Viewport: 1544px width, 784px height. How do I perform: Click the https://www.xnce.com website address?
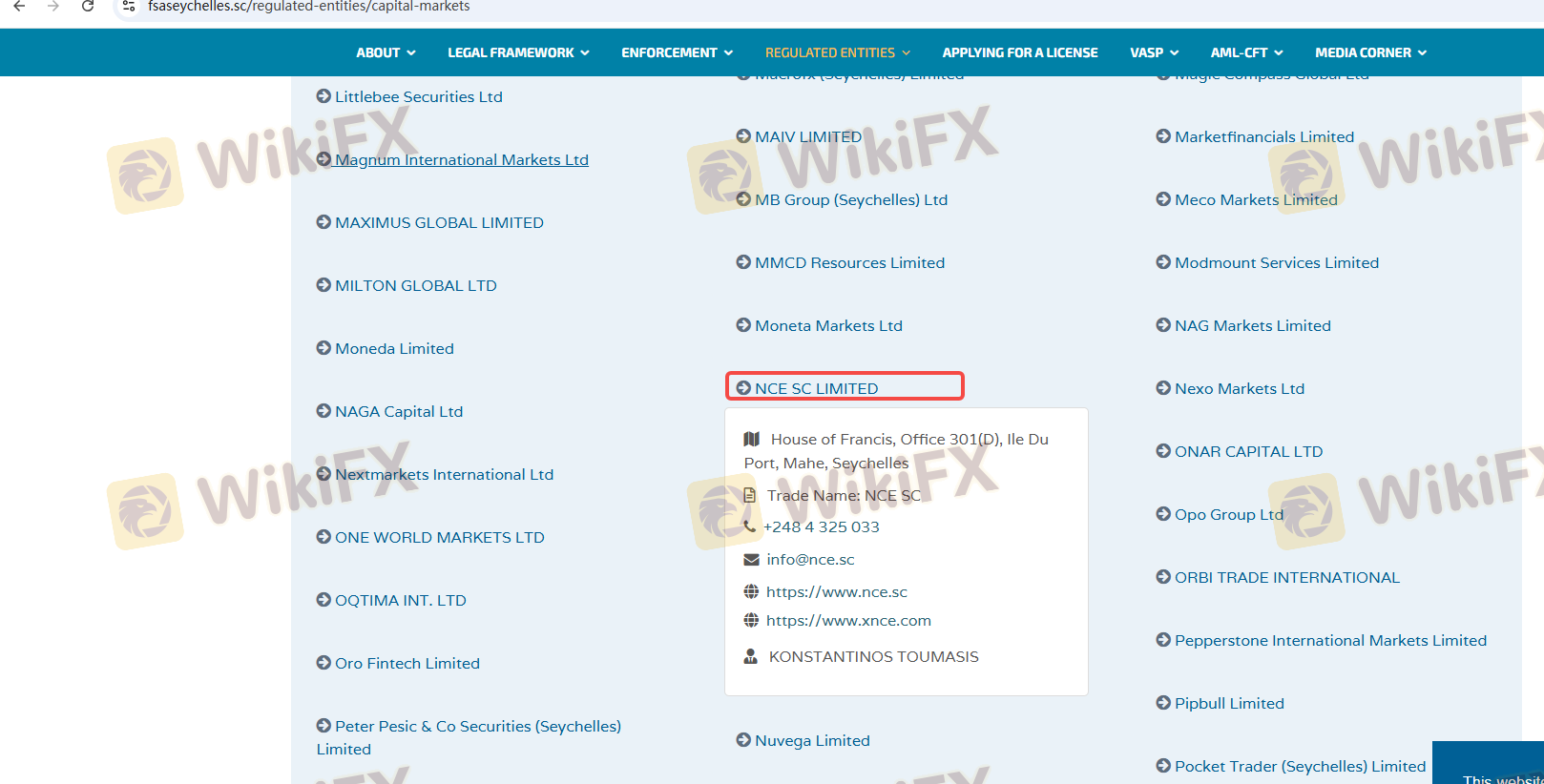pyautogui.click(x=848, y=620)
